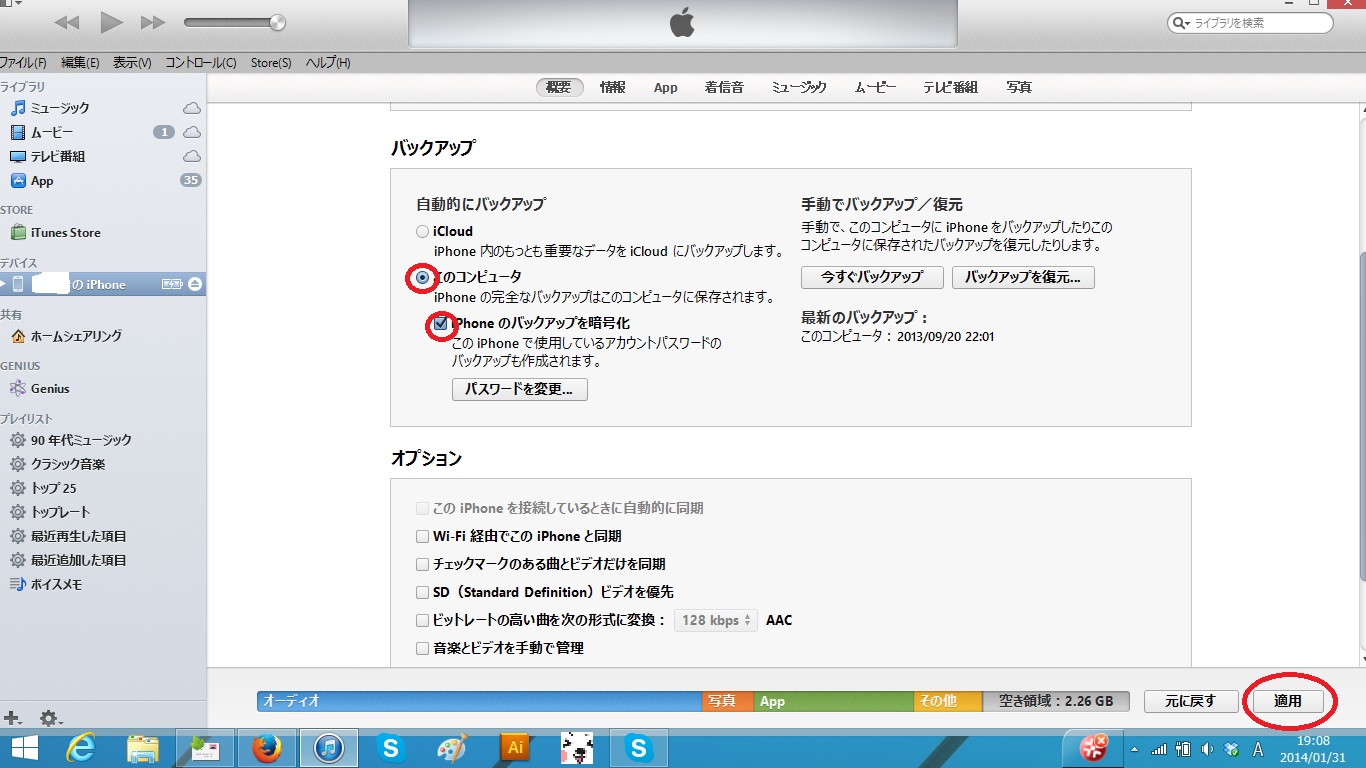The image size is (1366, 768).
Task: Open the gear settings dropdown at bottom left
Action: coord(50,718)
